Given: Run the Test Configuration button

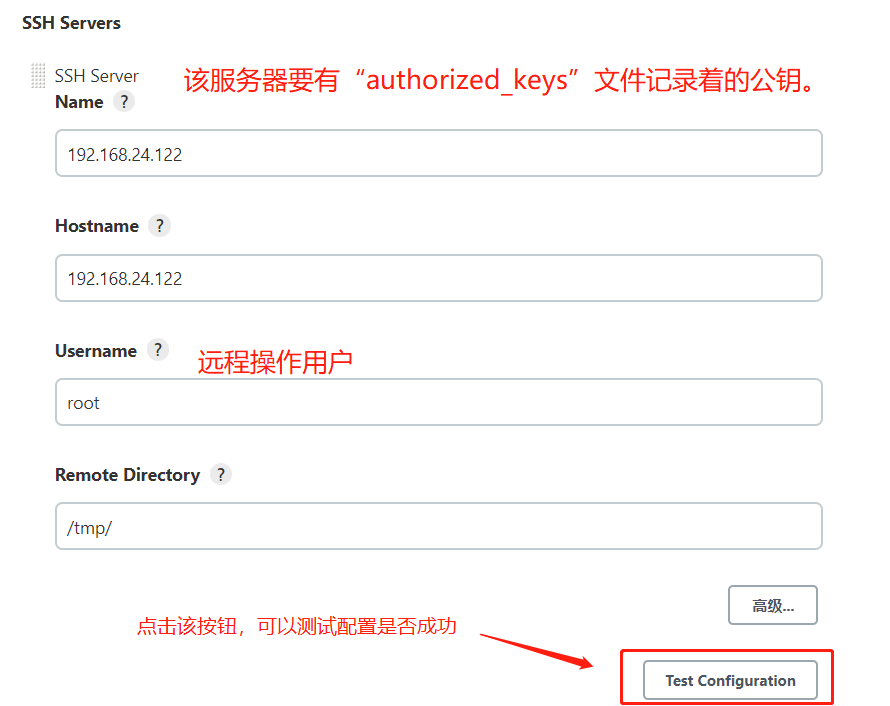Looking at the screenshot, I should pyautogui.click(x=731, y=680).
